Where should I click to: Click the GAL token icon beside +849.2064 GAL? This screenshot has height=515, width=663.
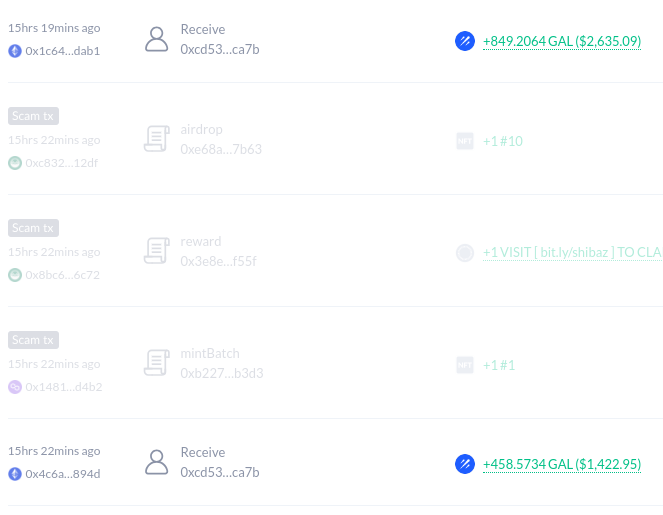pos(465,41)
